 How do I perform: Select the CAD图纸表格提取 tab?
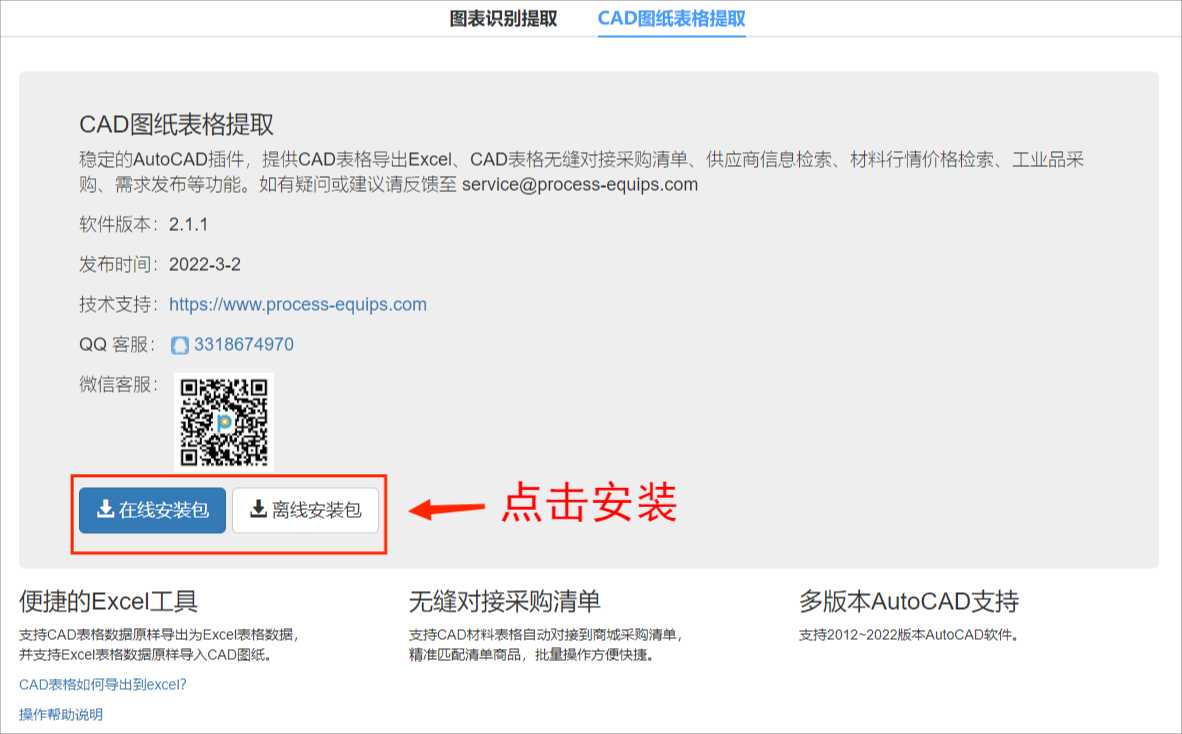coord(672,19)
